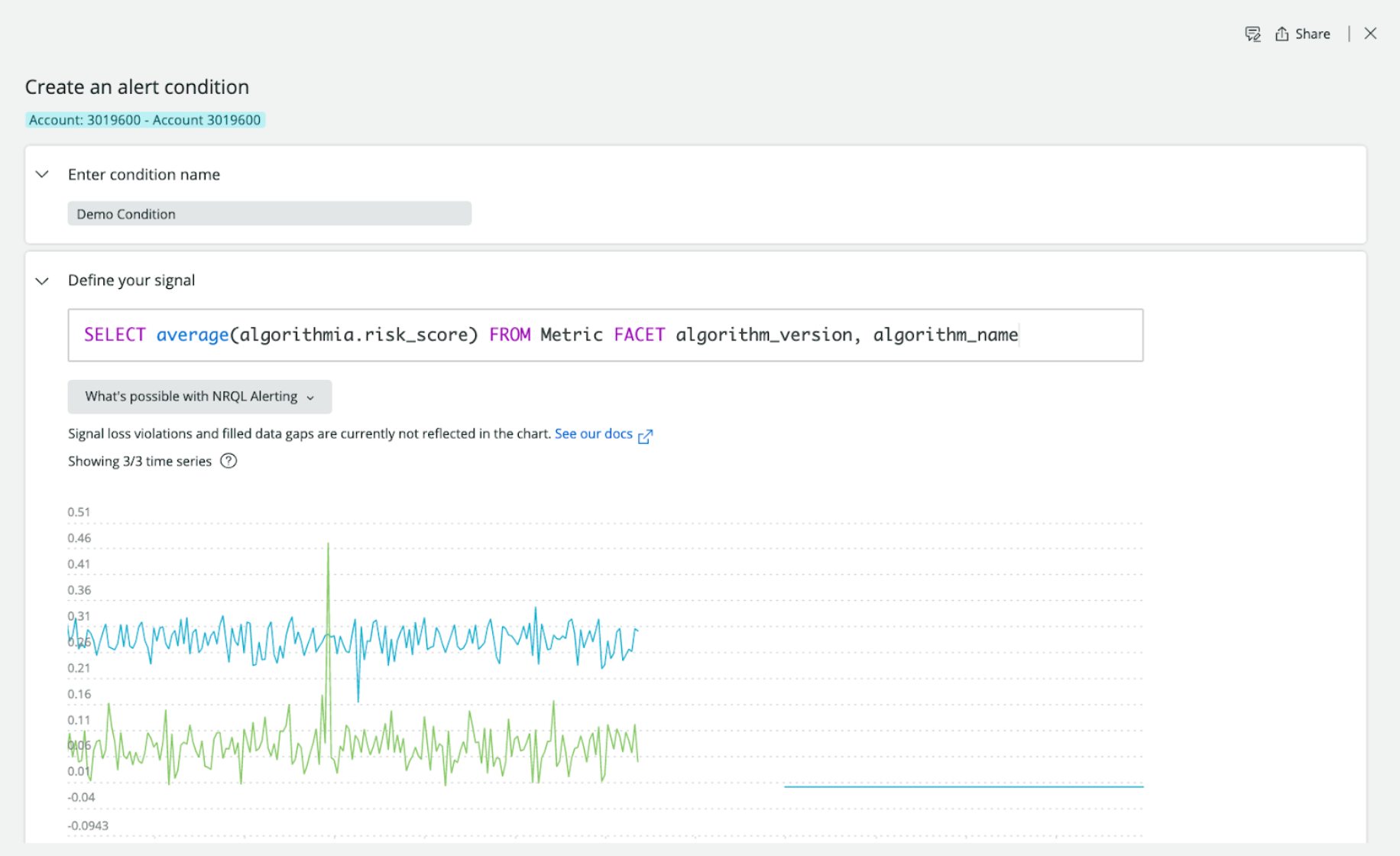Open the See our docs link
This screenshot has width=1400, height=856.
click(x=594, y=433)
